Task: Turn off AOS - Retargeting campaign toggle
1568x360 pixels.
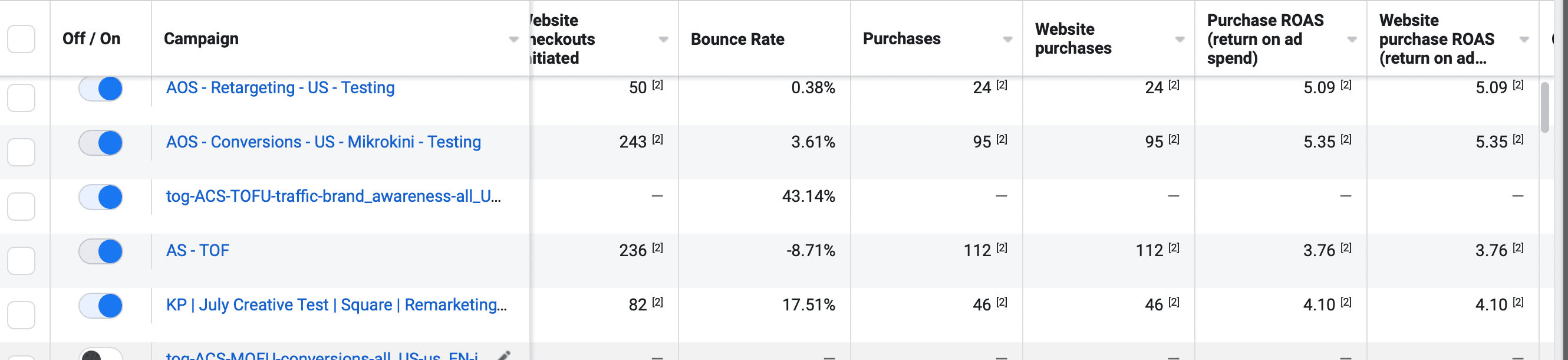Action: click(x=101, y=89)
